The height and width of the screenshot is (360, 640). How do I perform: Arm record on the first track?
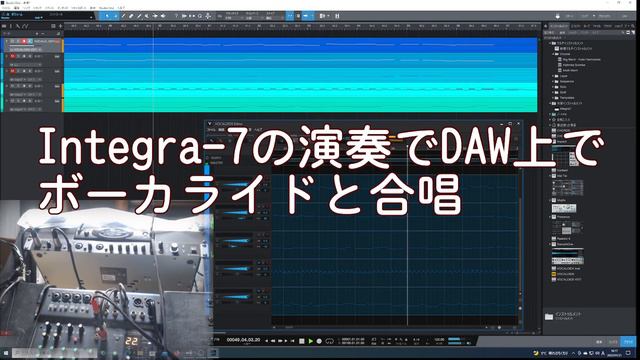pos(24,41)
